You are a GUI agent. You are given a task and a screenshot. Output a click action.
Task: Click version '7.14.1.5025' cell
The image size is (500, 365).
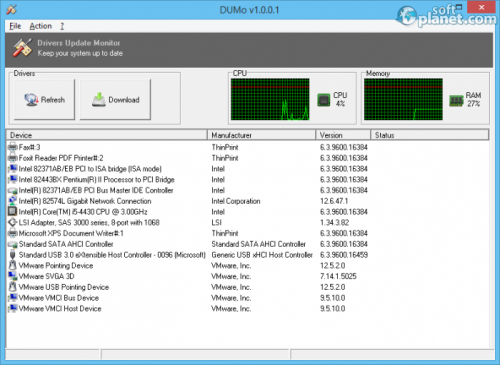338,276
